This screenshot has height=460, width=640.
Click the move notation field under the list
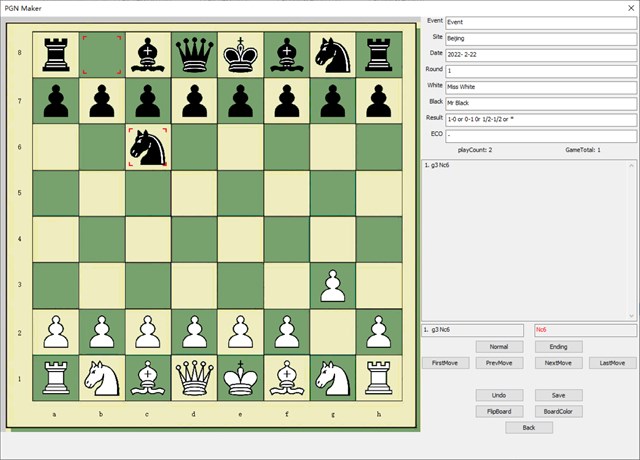click(473, 330)
